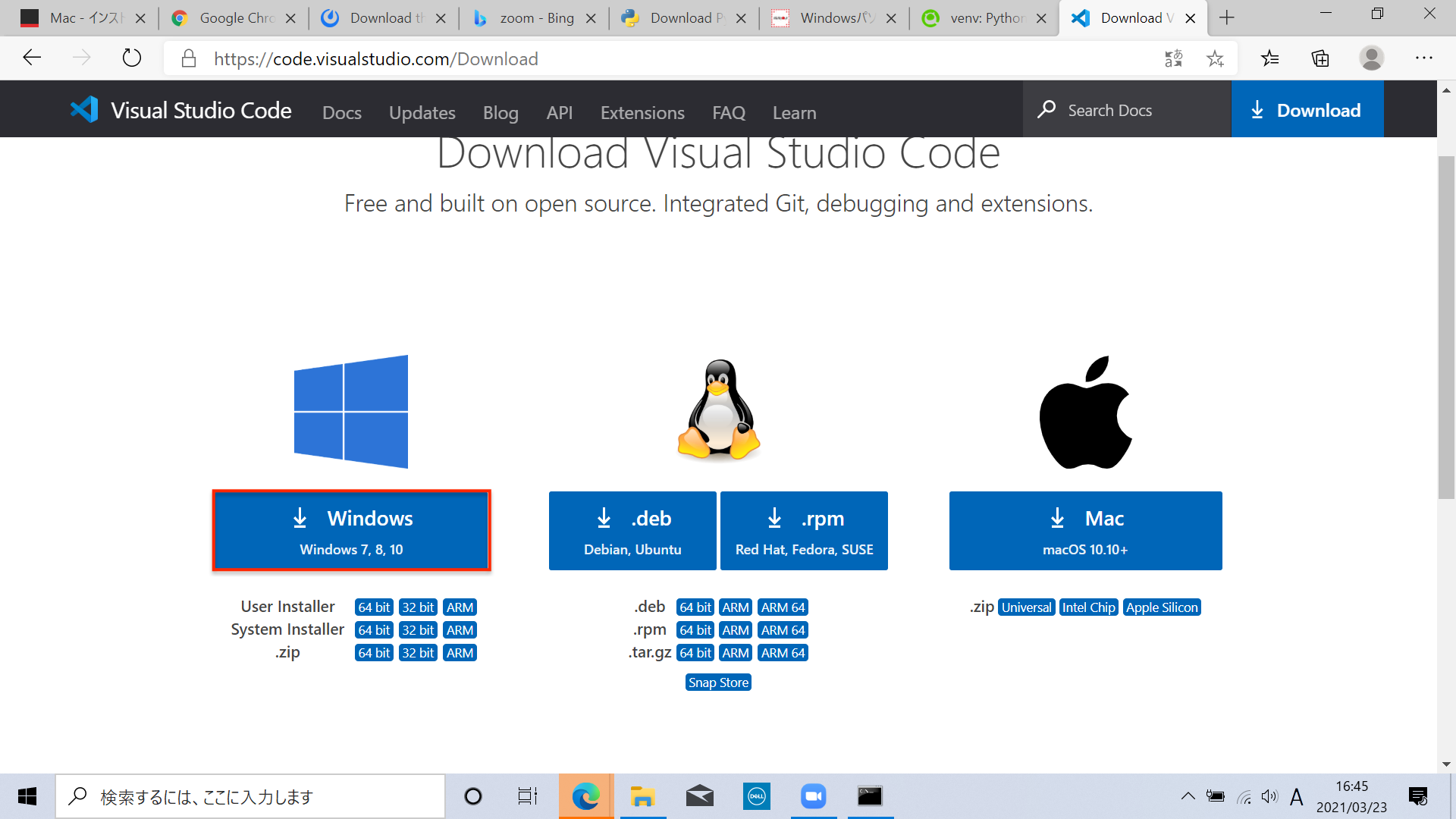Image resolution: width=1456 pixels, height=819 pixels.
Task: Select Linux .deb ARM 64 link
Action: (x=783, y=607)
